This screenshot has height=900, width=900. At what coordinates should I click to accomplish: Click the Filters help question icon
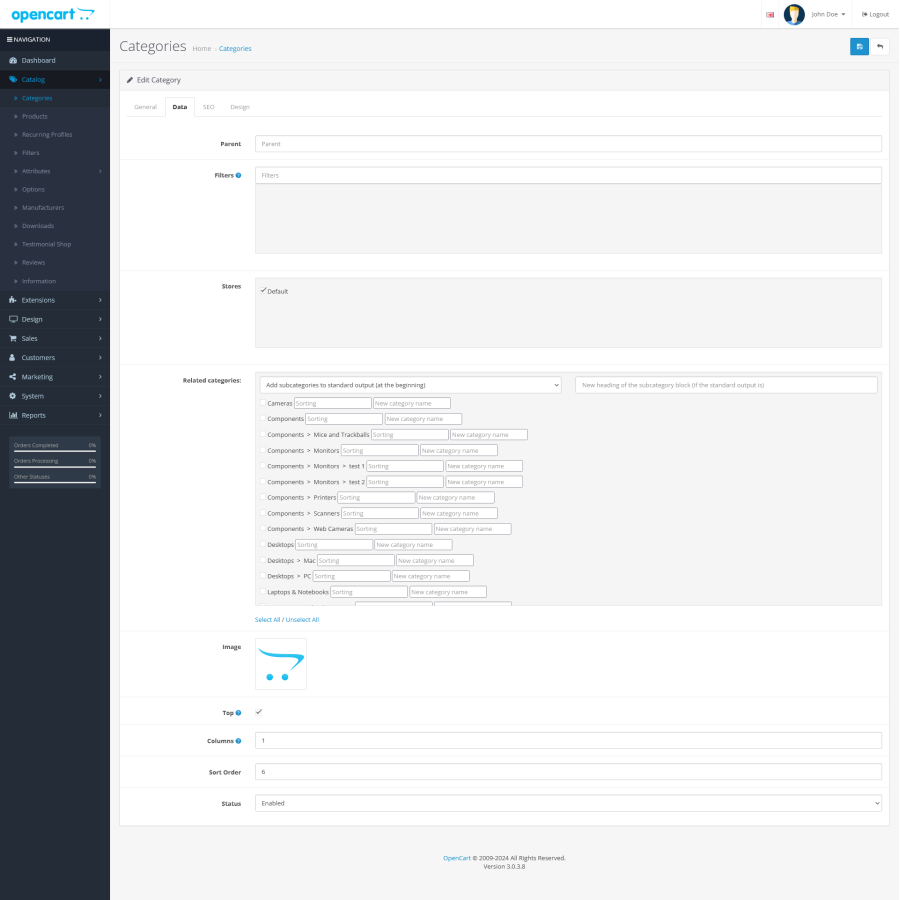238,176
